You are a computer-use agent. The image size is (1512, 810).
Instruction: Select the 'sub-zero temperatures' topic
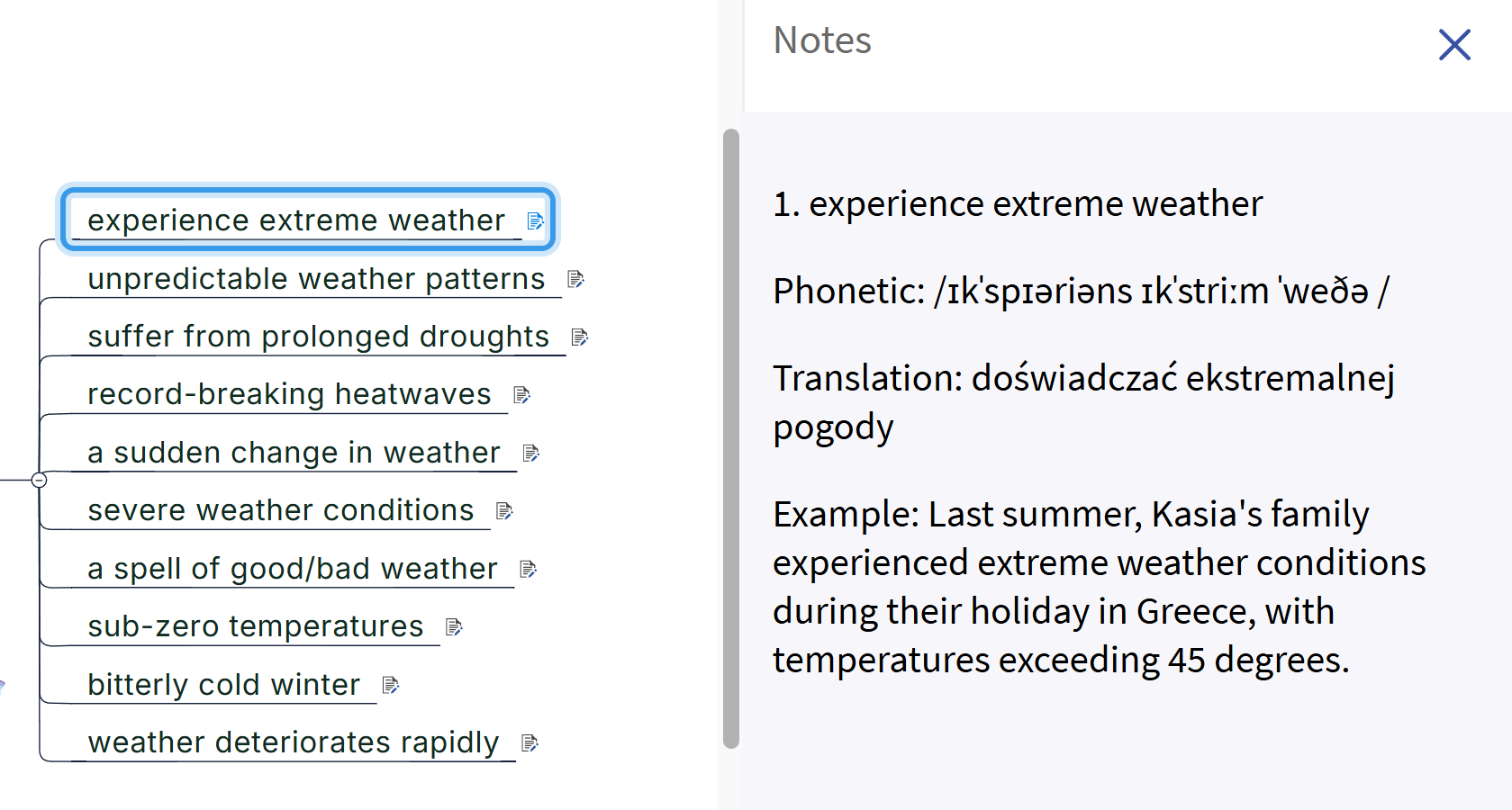tap(255, 626)
